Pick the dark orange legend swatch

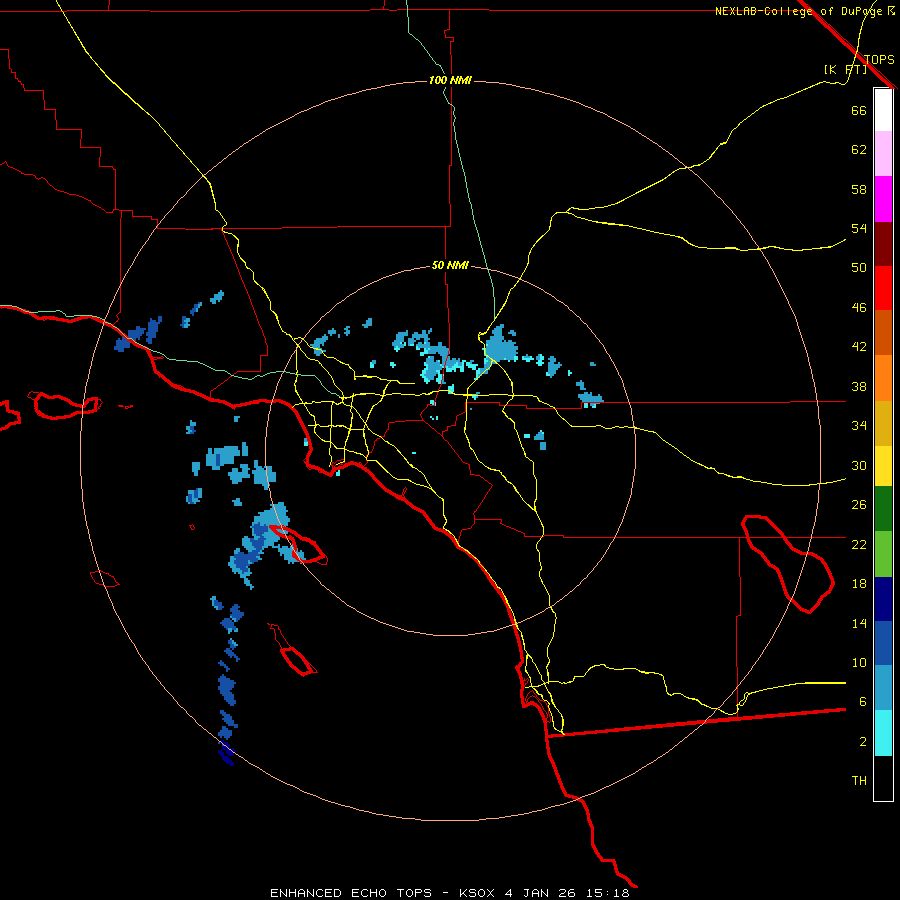click(x=883, y=332)
